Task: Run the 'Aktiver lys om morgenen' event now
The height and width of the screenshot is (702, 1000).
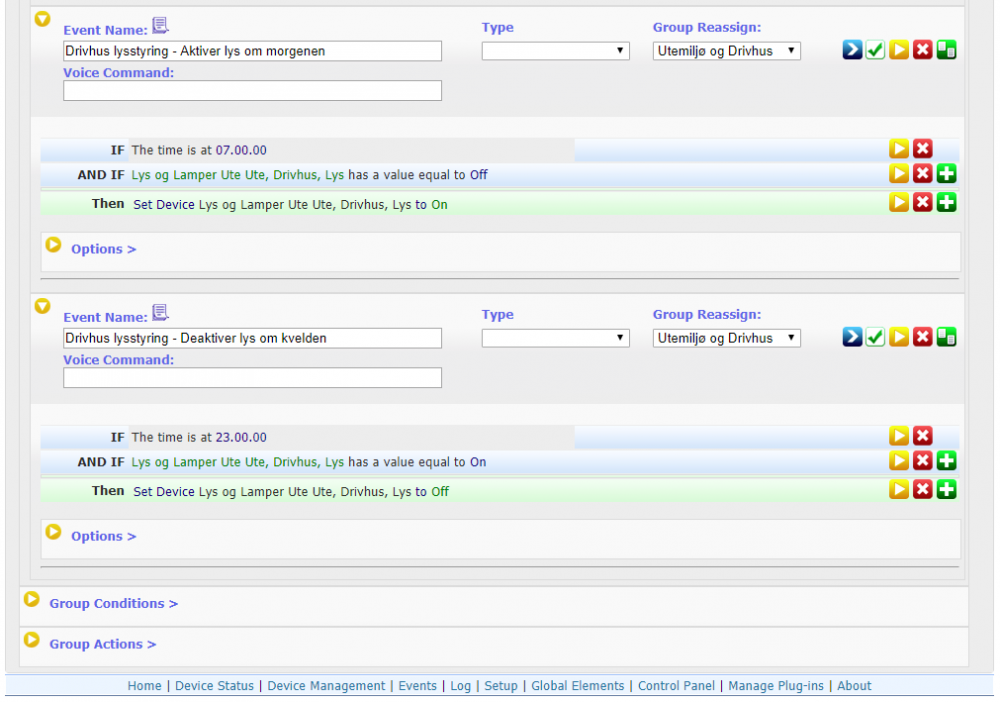Action: click(899, 50)
